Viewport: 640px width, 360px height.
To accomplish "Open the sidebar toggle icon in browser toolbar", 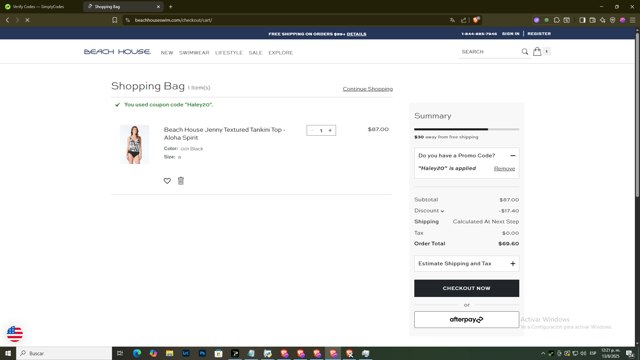I will coord(582,20).
